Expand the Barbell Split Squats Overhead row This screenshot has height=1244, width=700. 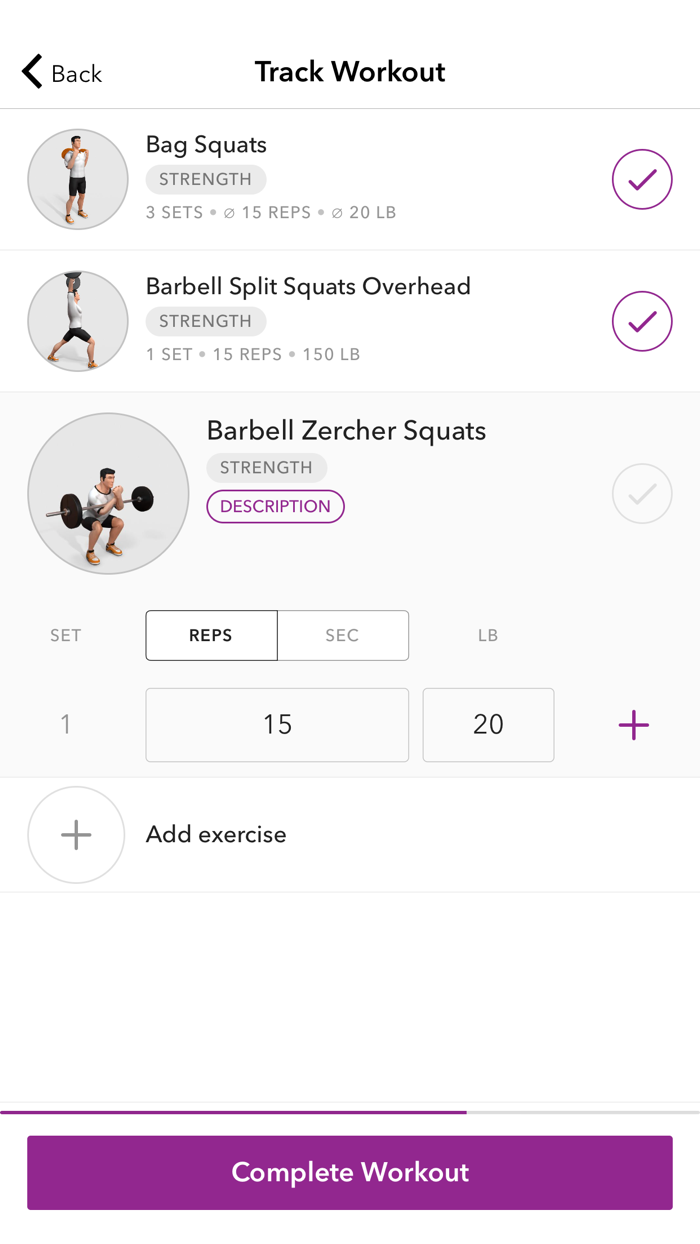click(x=350, y=321)
